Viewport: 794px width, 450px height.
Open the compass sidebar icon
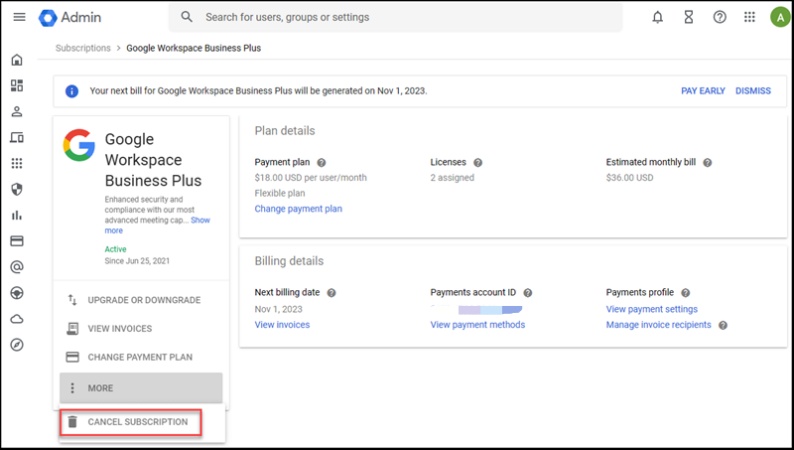17,345
